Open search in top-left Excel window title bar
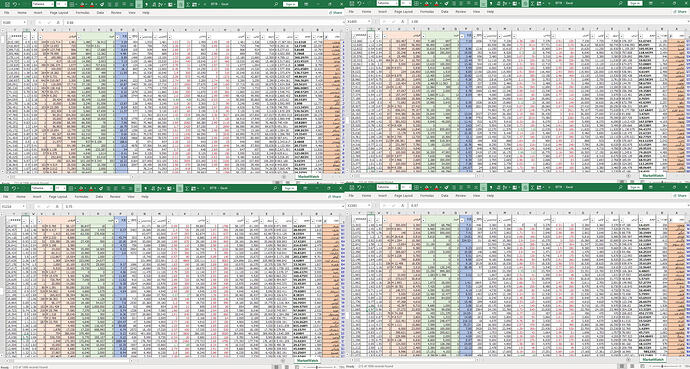 pyautogui.click(x=276, y=4)
